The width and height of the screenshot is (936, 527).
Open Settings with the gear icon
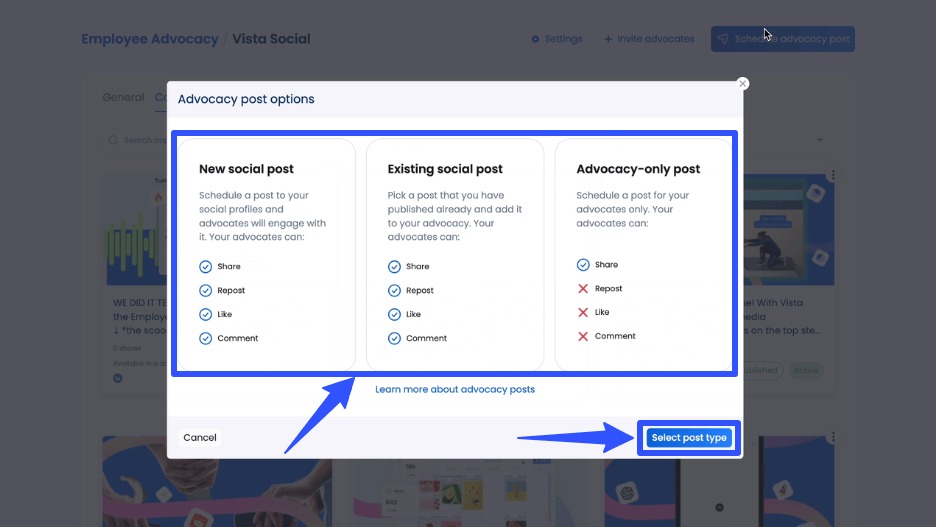point(556,39)
